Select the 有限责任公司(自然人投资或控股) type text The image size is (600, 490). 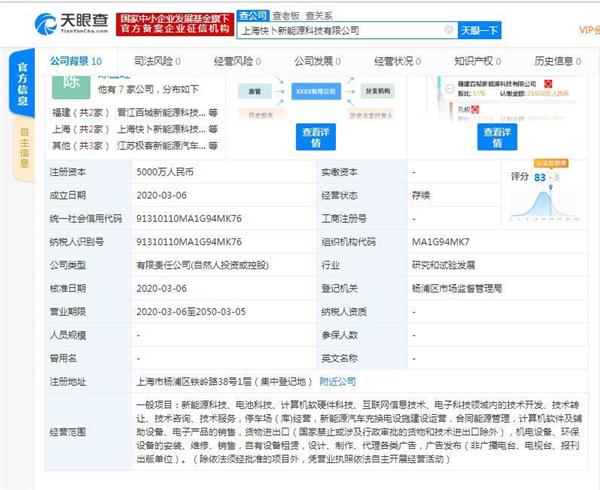(202, 265)
